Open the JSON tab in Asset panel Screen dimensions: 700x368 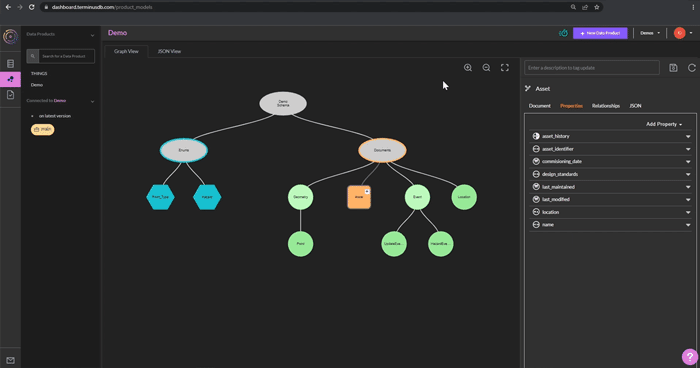pos(635,106)
